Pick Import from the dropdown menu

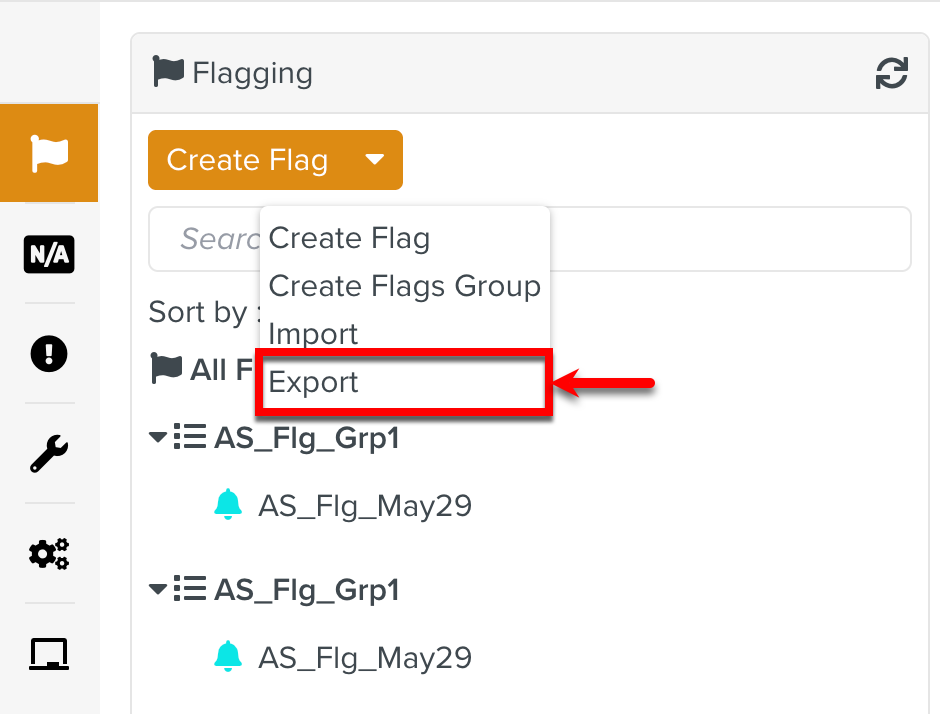click(x=313, y=334)
